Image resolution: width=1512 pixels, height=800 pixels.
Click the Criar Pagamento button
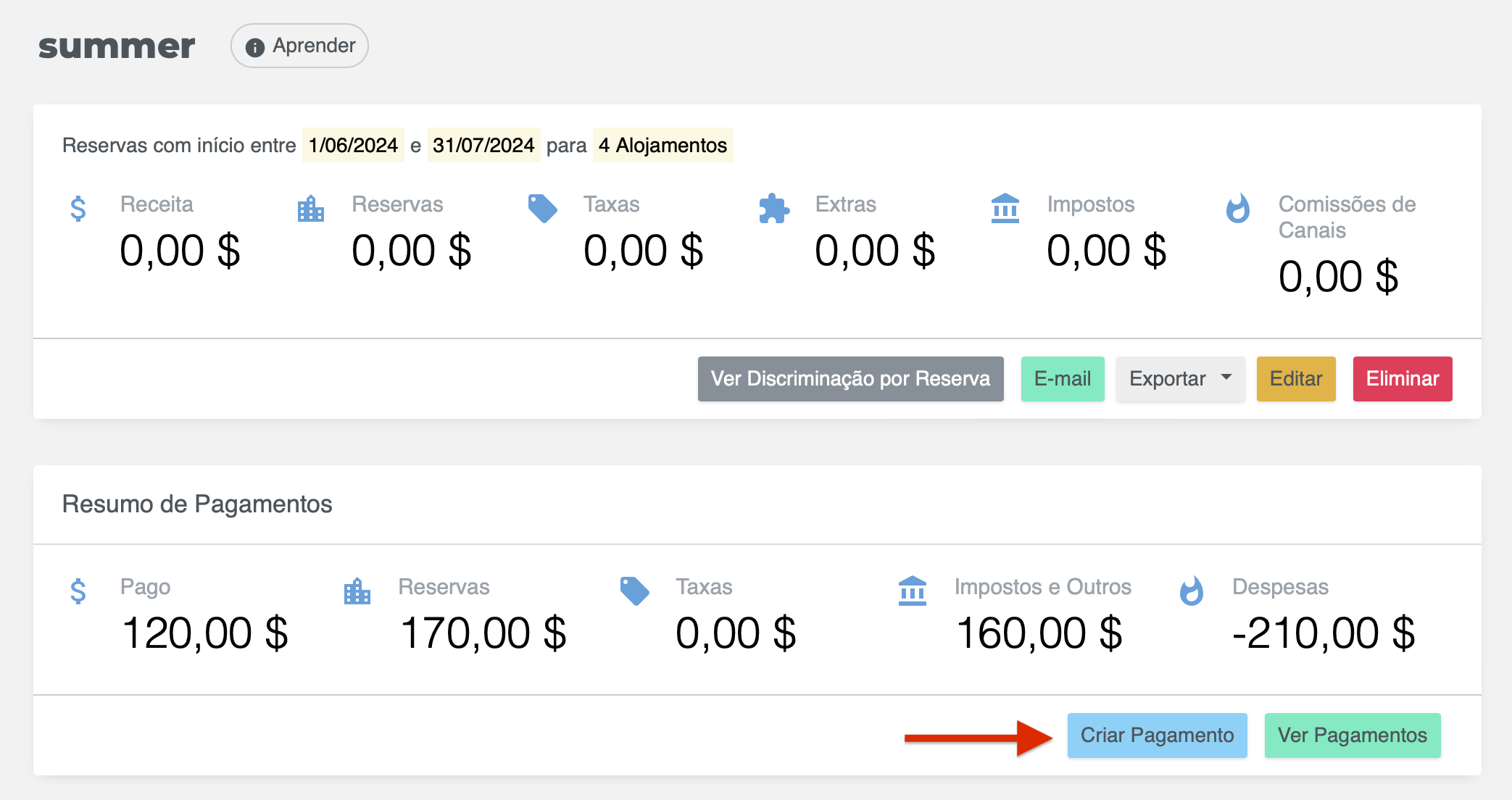[1157, 735]
